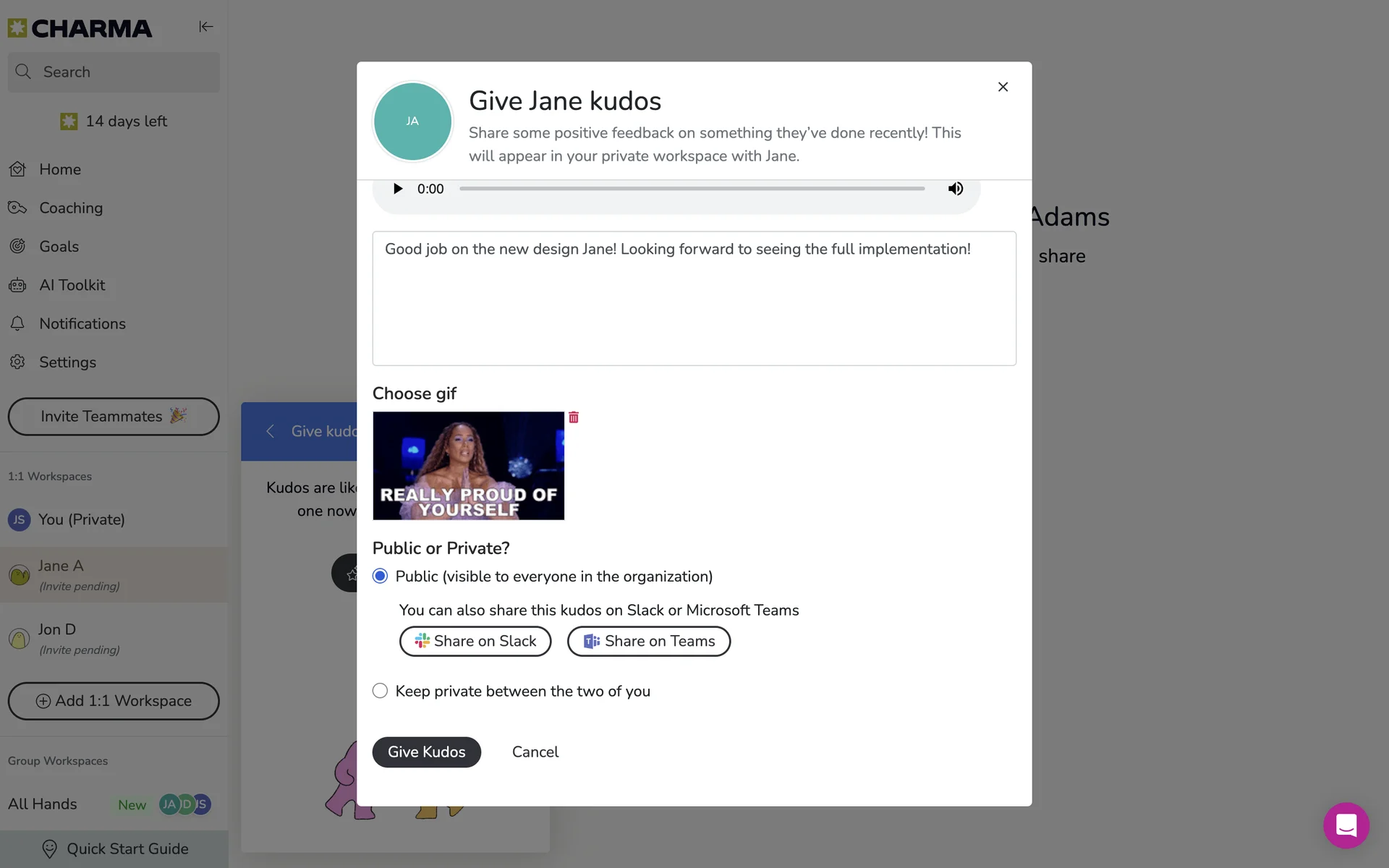Submit with the Give Kudos button
The width and height of the screenshot is (1389, 868).
[x=426, y=752]
